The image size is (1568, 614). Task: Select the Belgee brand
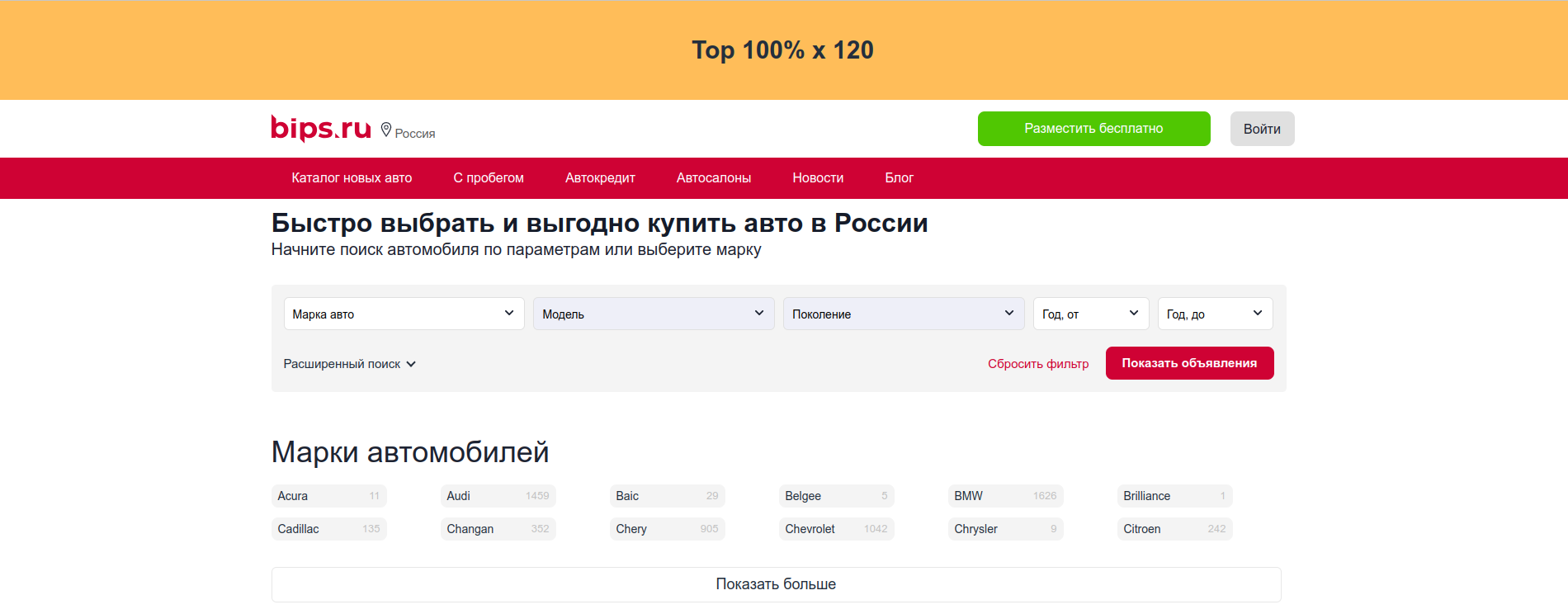pyautogui.click(x=837, y=496)
